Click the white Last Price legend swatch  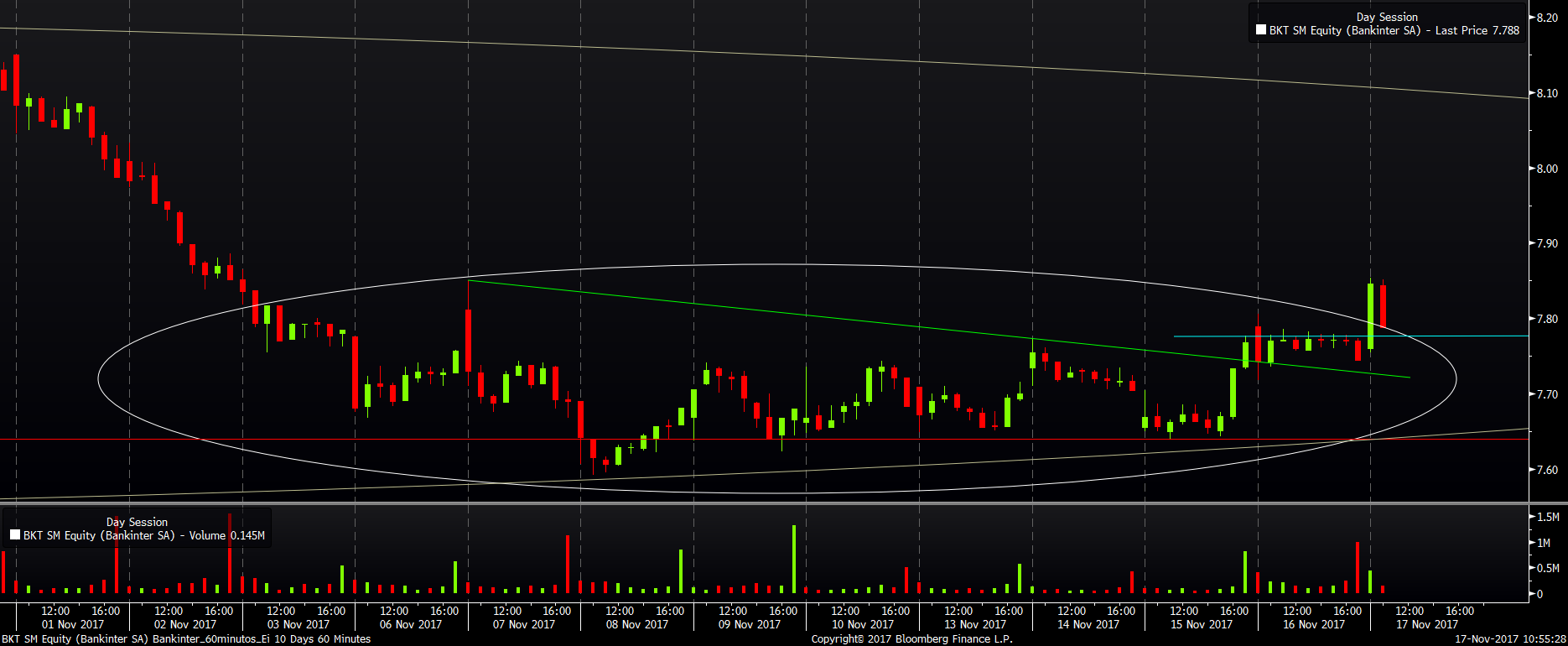1261,30
